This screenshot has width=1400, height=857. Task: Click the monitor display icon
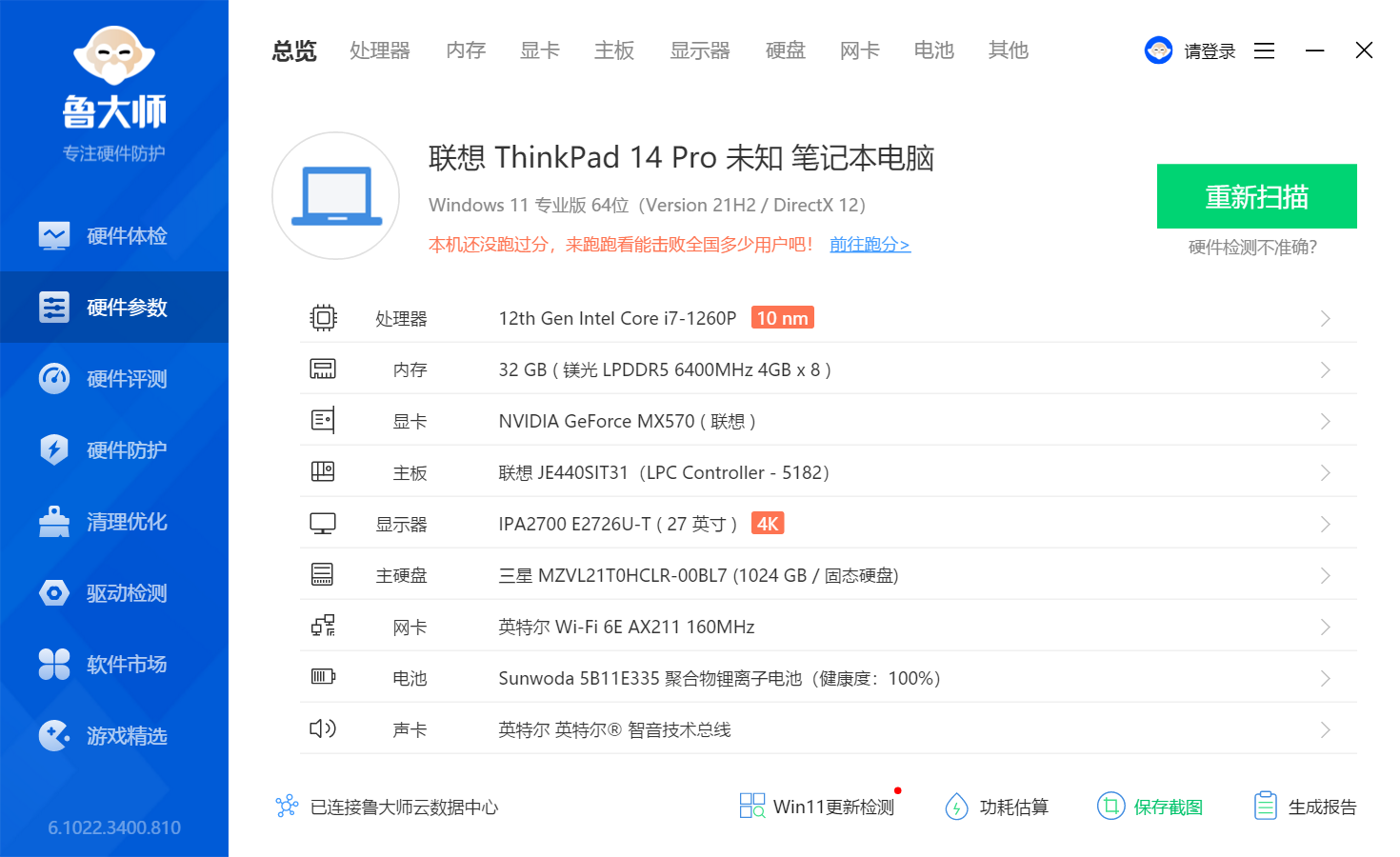point(323,524)
